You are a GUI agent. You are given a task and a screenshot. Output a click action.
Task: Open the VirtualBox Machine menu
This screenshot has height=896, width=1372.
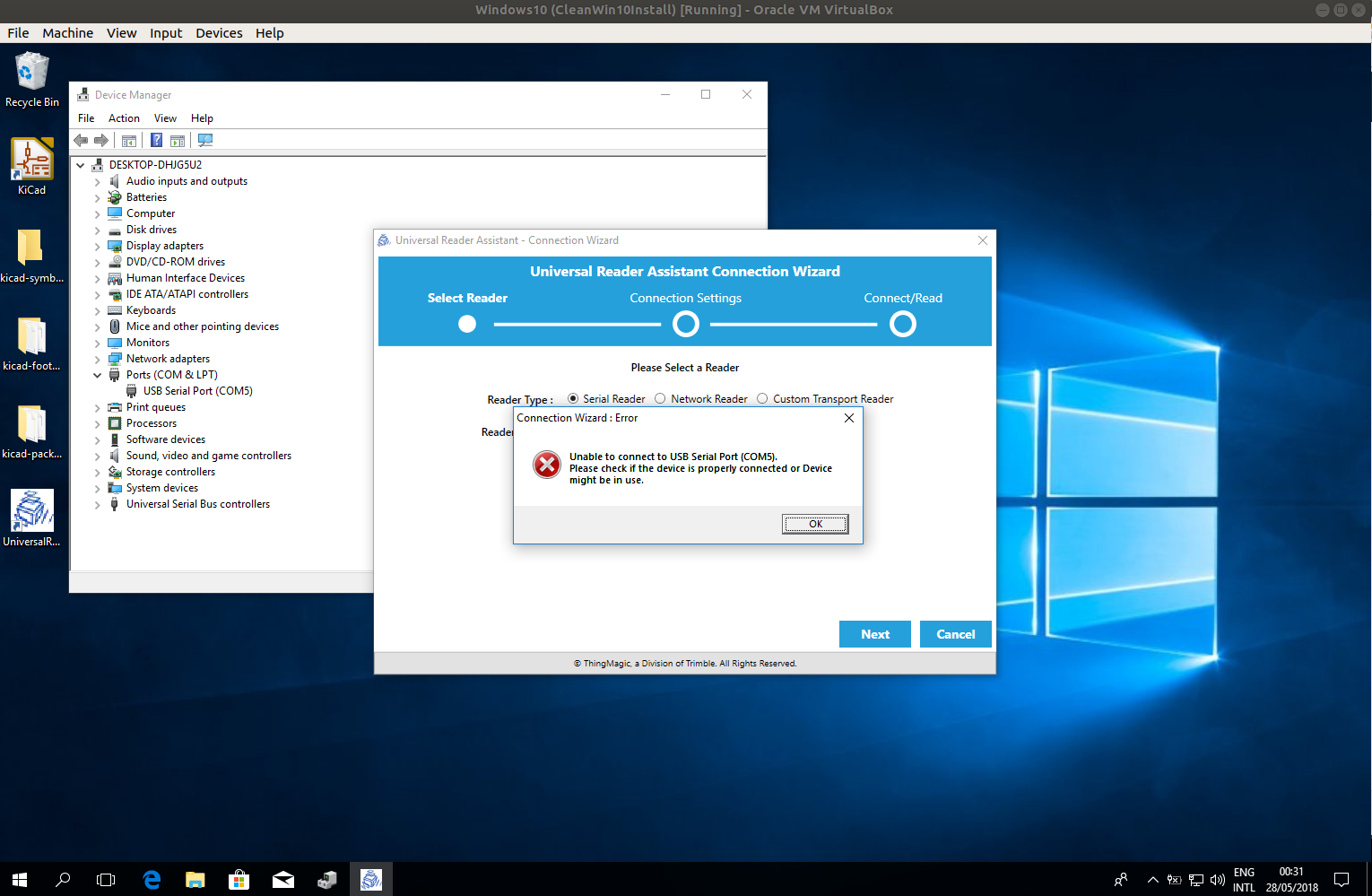pyautogui.click(x=68, y=33)
